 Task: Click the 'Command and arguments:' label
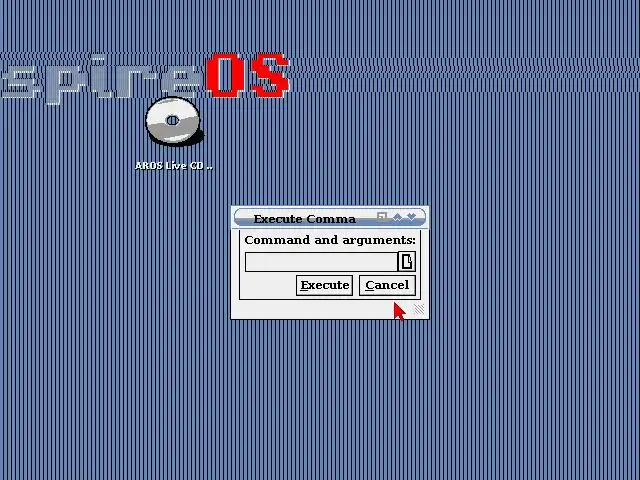[330, 240]
